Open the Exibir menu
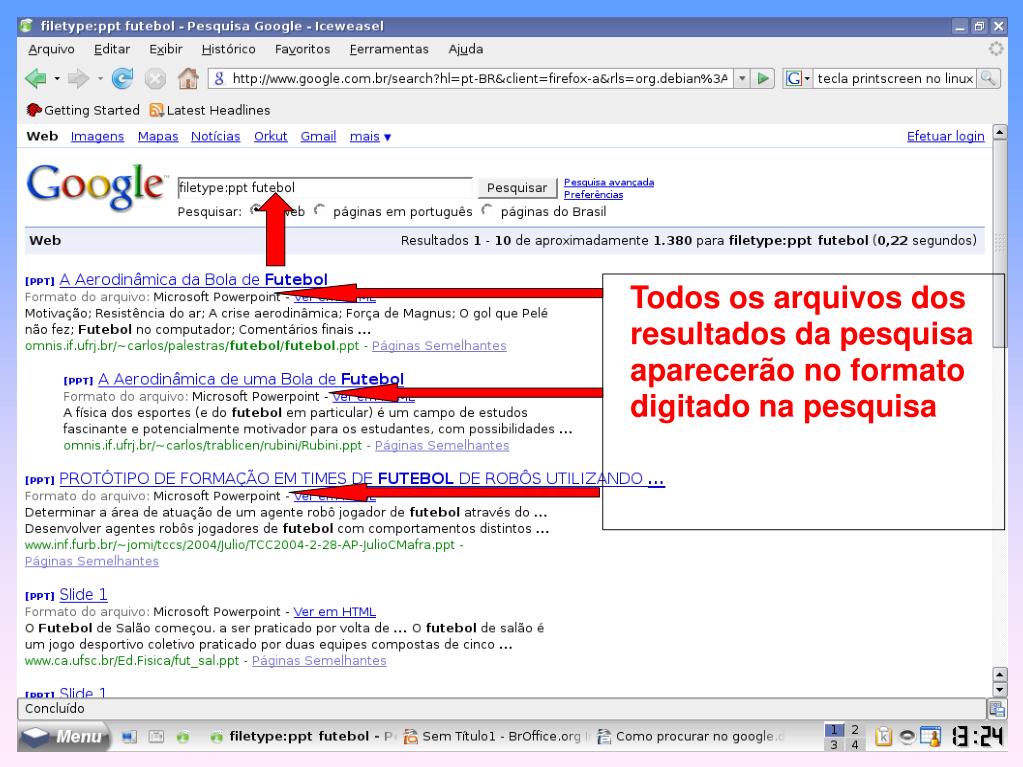Image resolution: width=1023 pixels, height=767 pixels. click(166, 49)
